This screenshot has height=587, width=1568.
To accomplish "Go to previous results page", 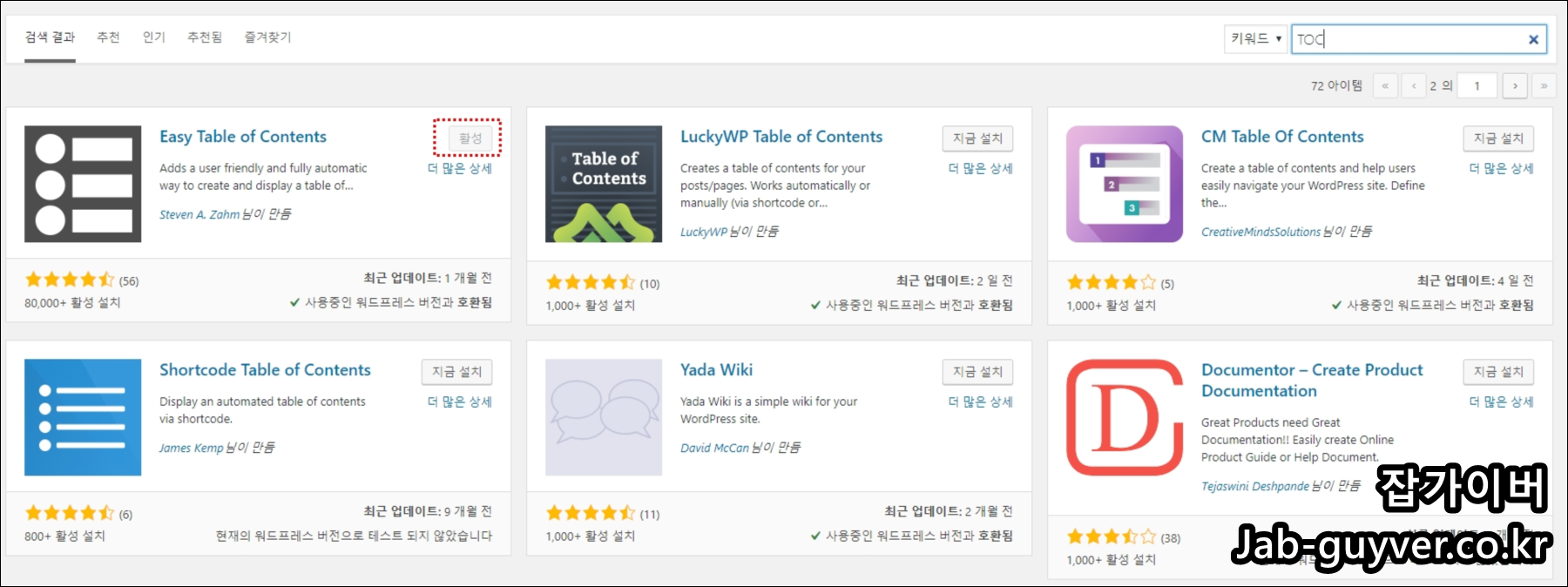I will pos(1413,85).
